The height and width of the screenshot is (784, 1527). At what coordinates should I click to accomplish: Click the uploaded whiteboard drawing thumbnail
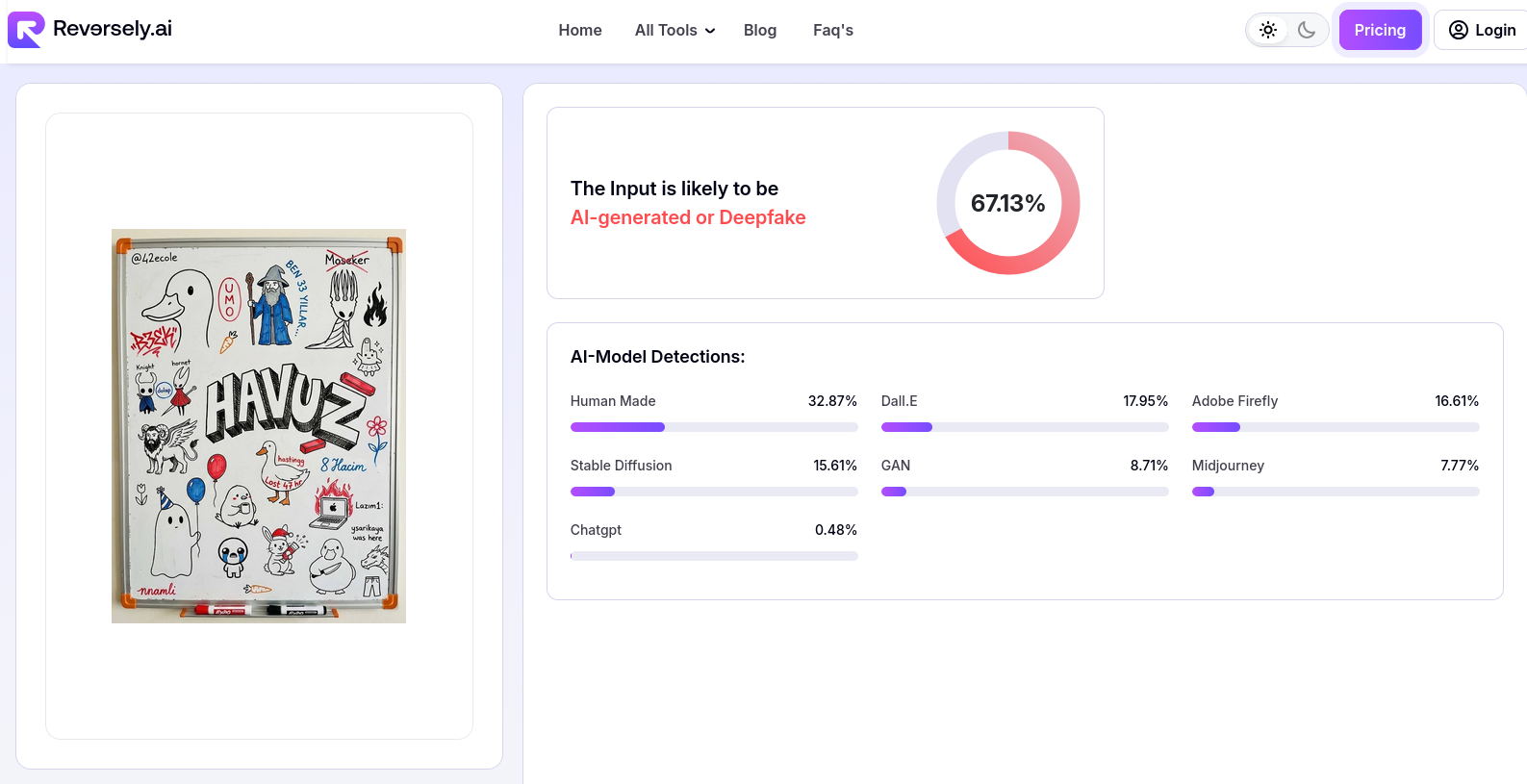pos(258,426)
